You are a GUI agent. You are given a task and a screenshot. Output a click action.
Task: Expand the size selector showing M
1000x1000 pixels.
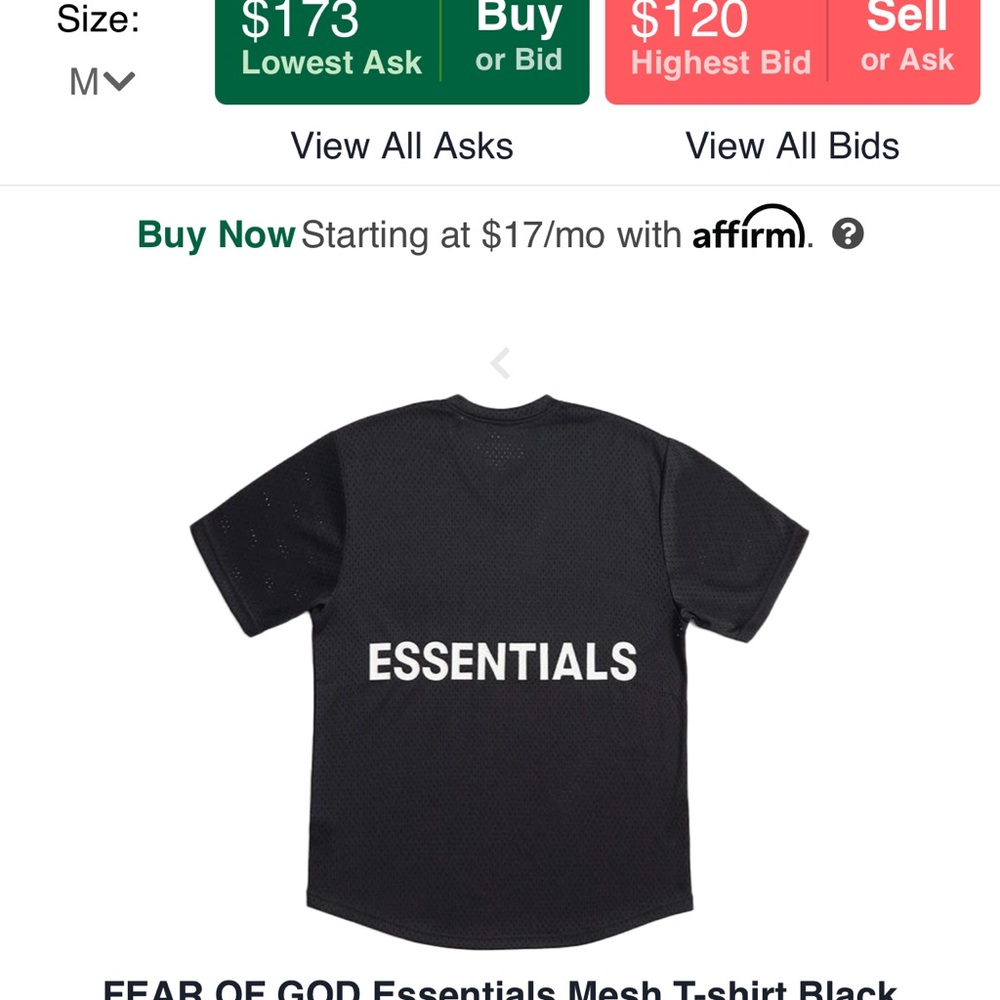(100, 80)
